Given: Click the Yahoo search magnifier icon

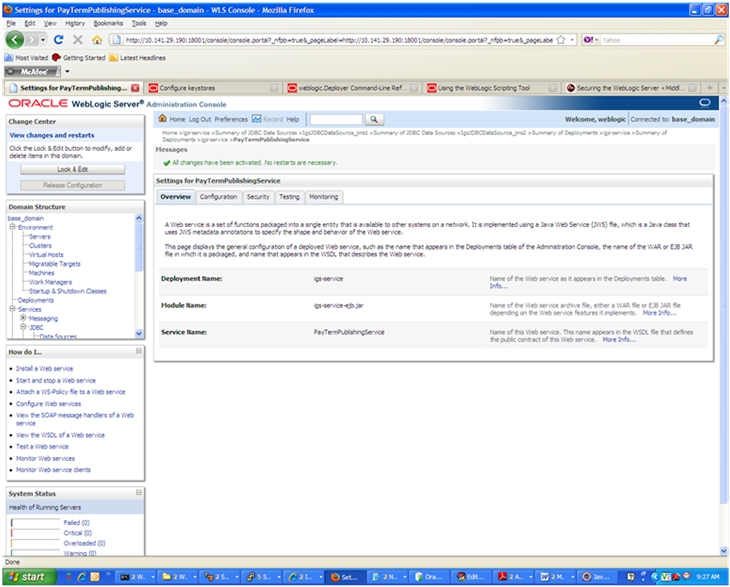Looking at the screenshot, I should tap(719, 40).
